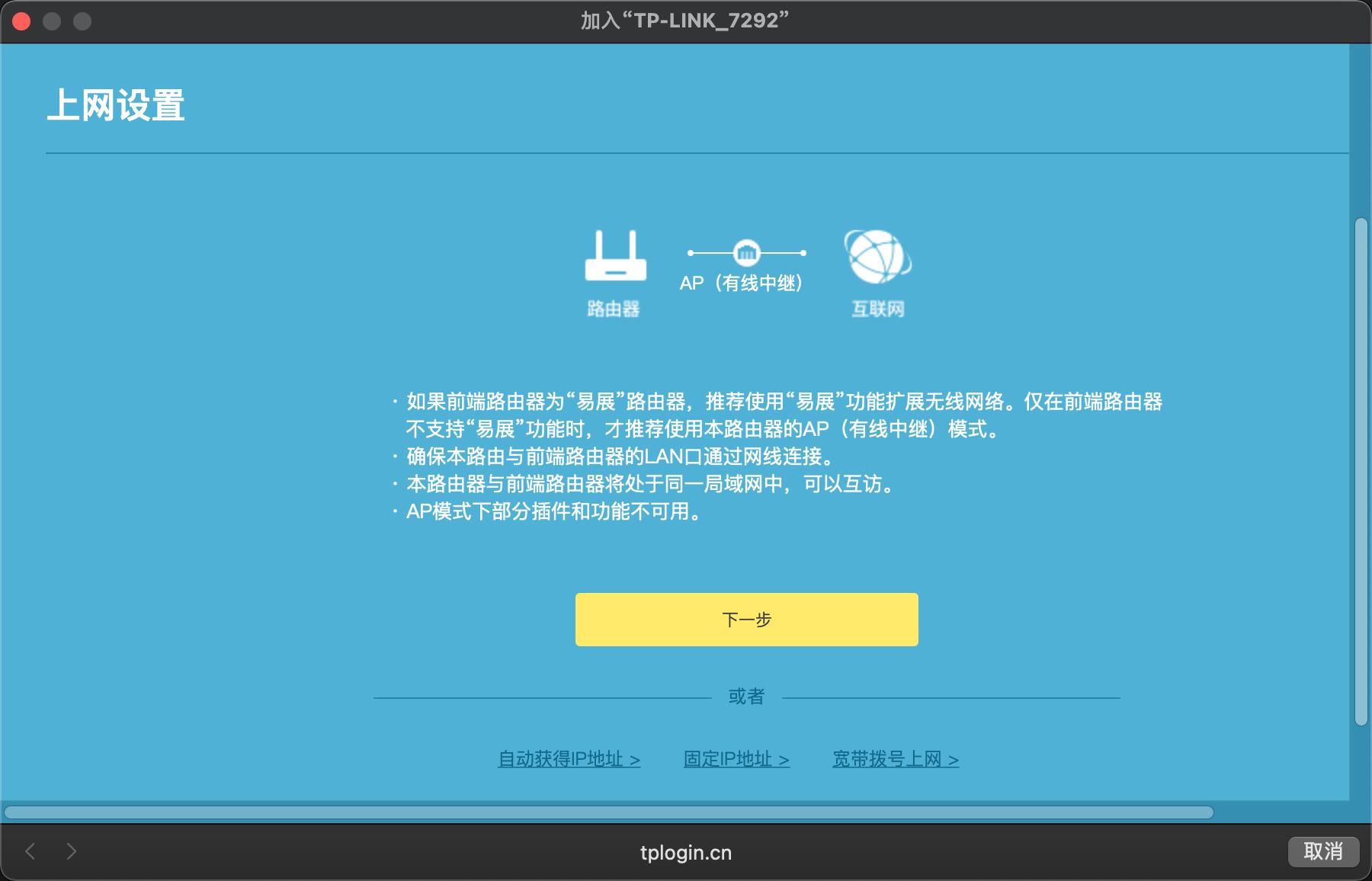Open the 固定IP地址 link
Image resolution: width=1372 pixels, height=881 pixels.
736,759
